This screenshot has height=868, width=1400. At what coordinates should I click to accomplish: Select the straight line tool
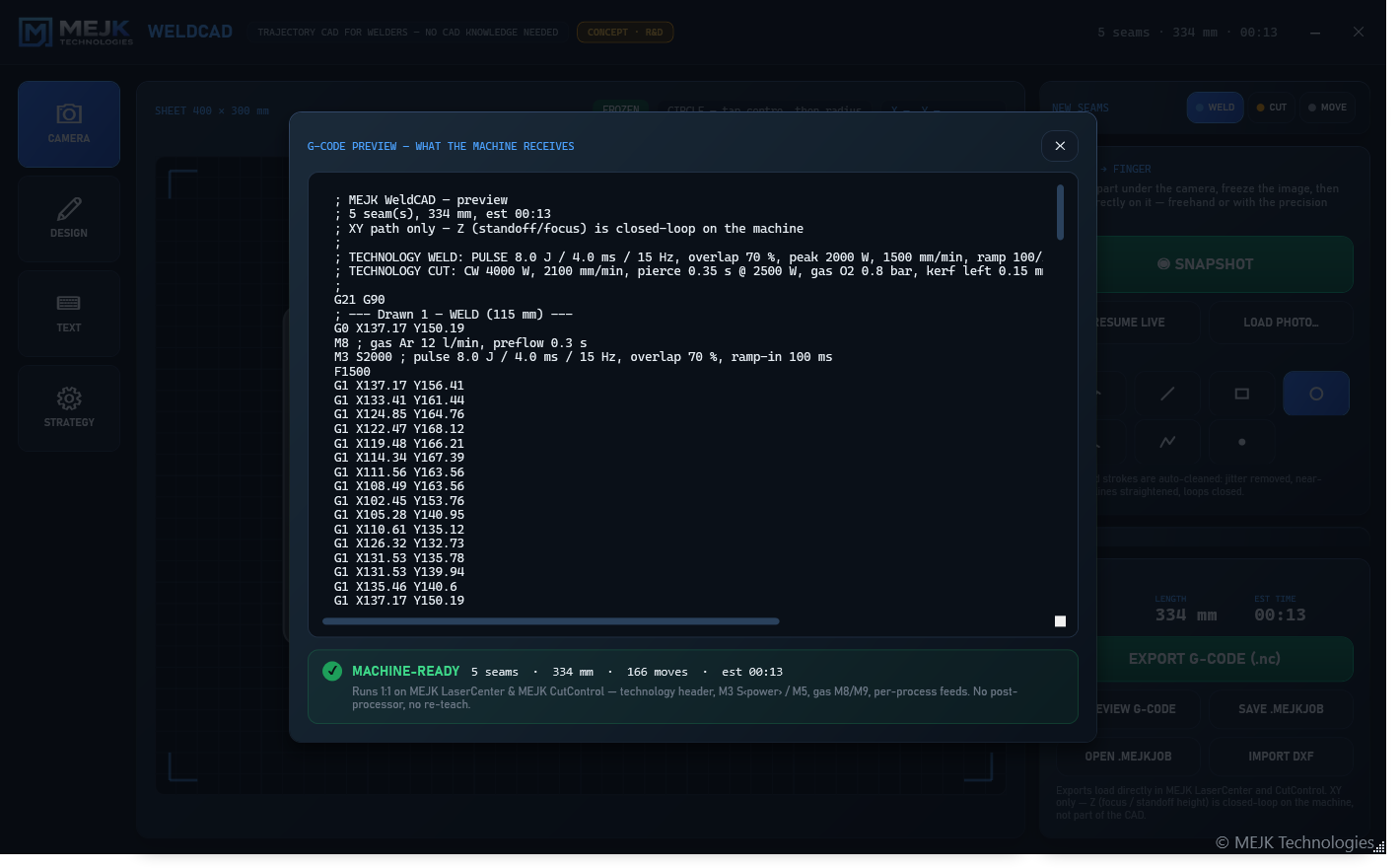1167,394
